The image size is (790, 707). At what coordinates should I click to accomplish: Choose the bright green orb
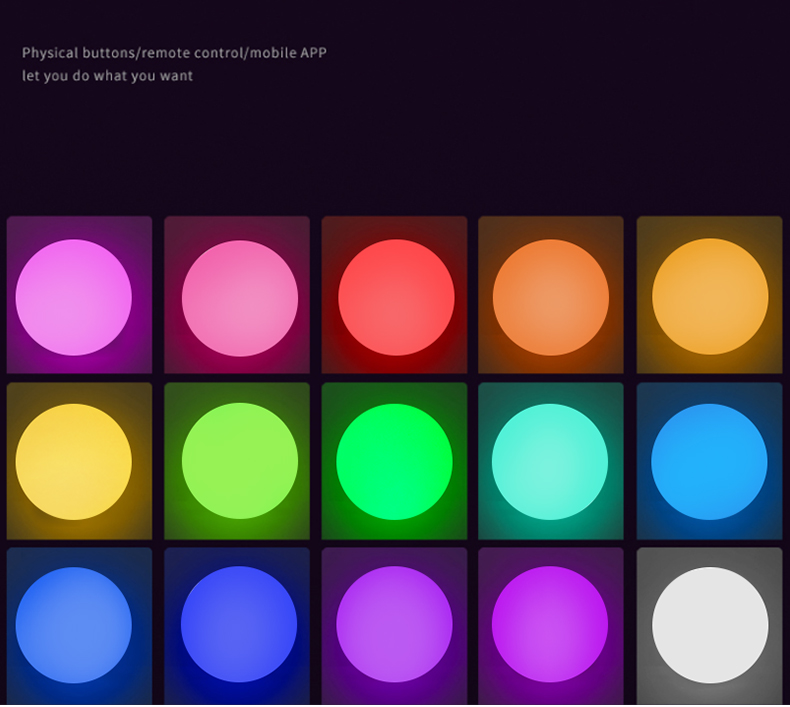point(394,462)
